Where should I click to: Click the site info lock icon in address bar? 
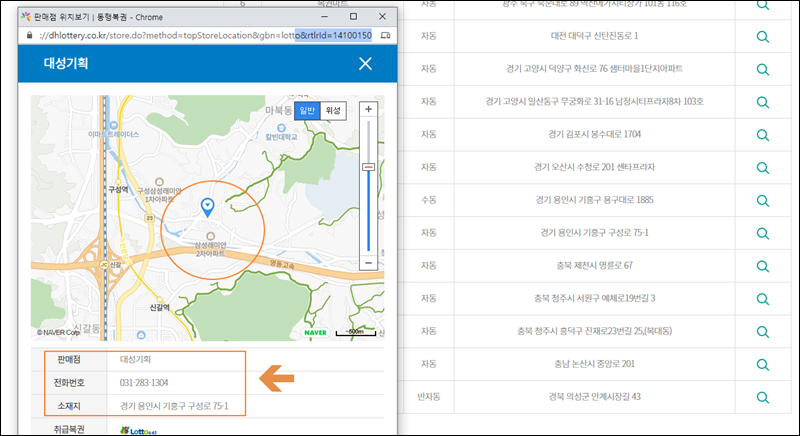click(x=29, y=35)
